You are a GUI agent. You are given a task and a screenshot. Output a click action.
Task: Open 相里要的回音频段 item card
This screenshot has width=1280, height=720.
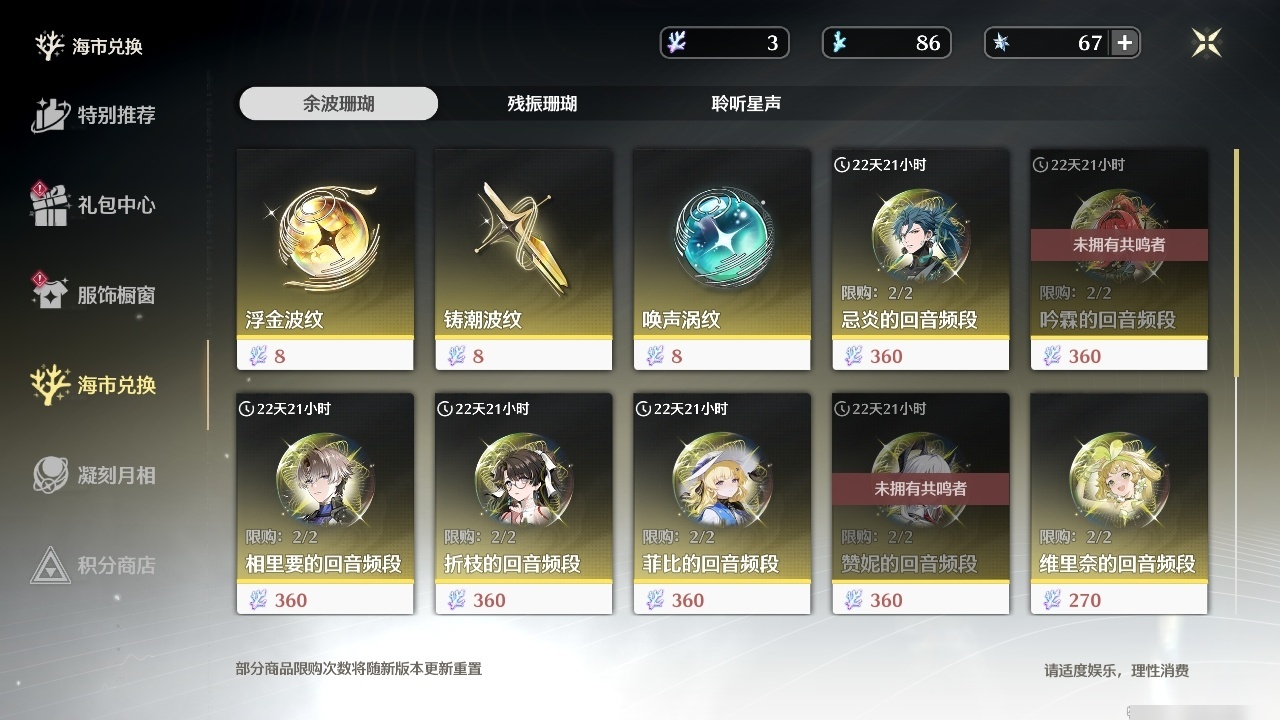pos(325,503)
